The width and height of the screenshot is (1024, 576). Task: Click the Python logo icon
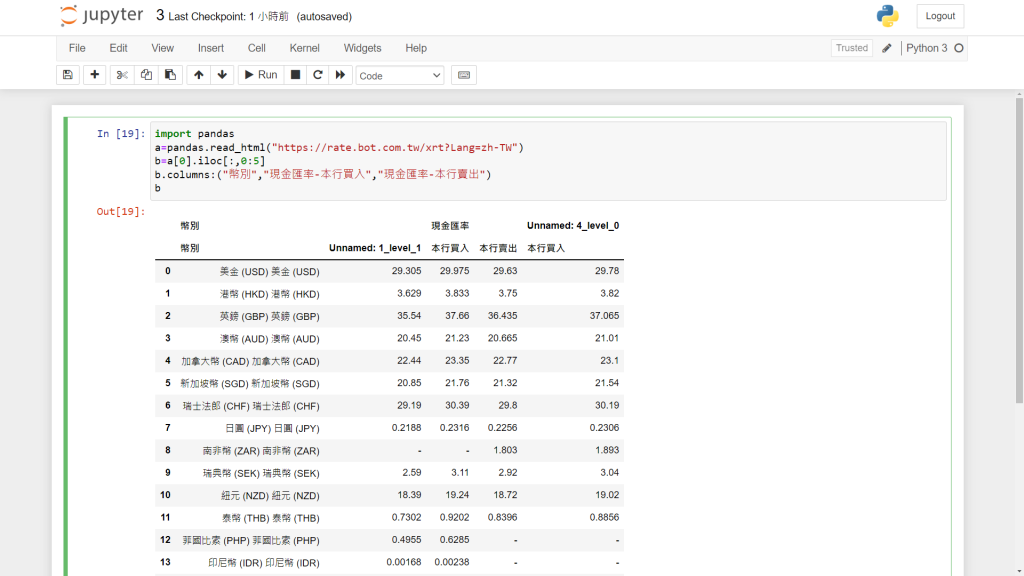tap(888, 16)
